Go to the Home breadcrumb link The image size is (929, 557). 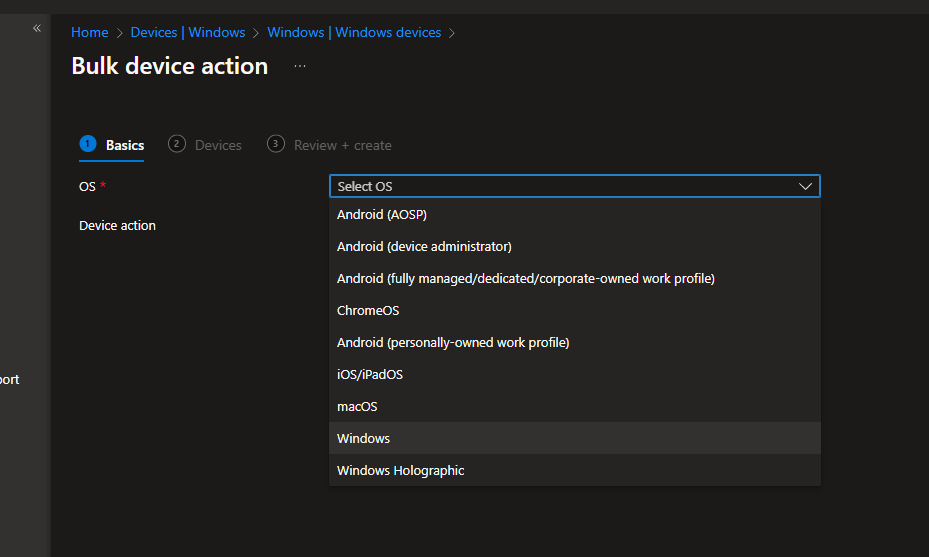(x=89, y=32)
